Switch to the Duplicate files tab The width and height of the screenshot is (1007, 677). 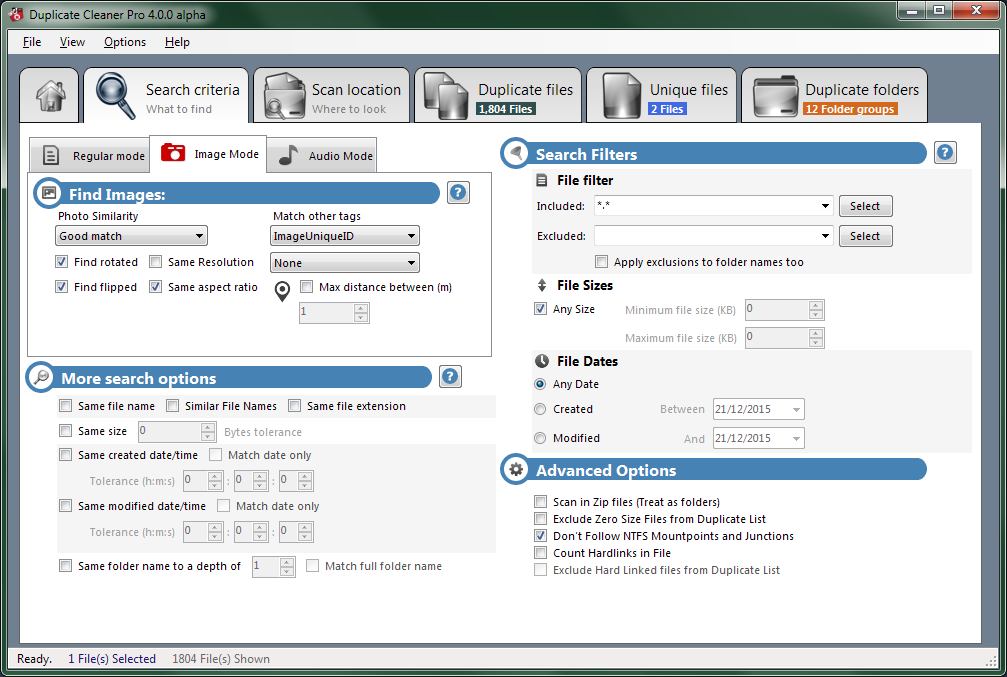tap(499, 96)
